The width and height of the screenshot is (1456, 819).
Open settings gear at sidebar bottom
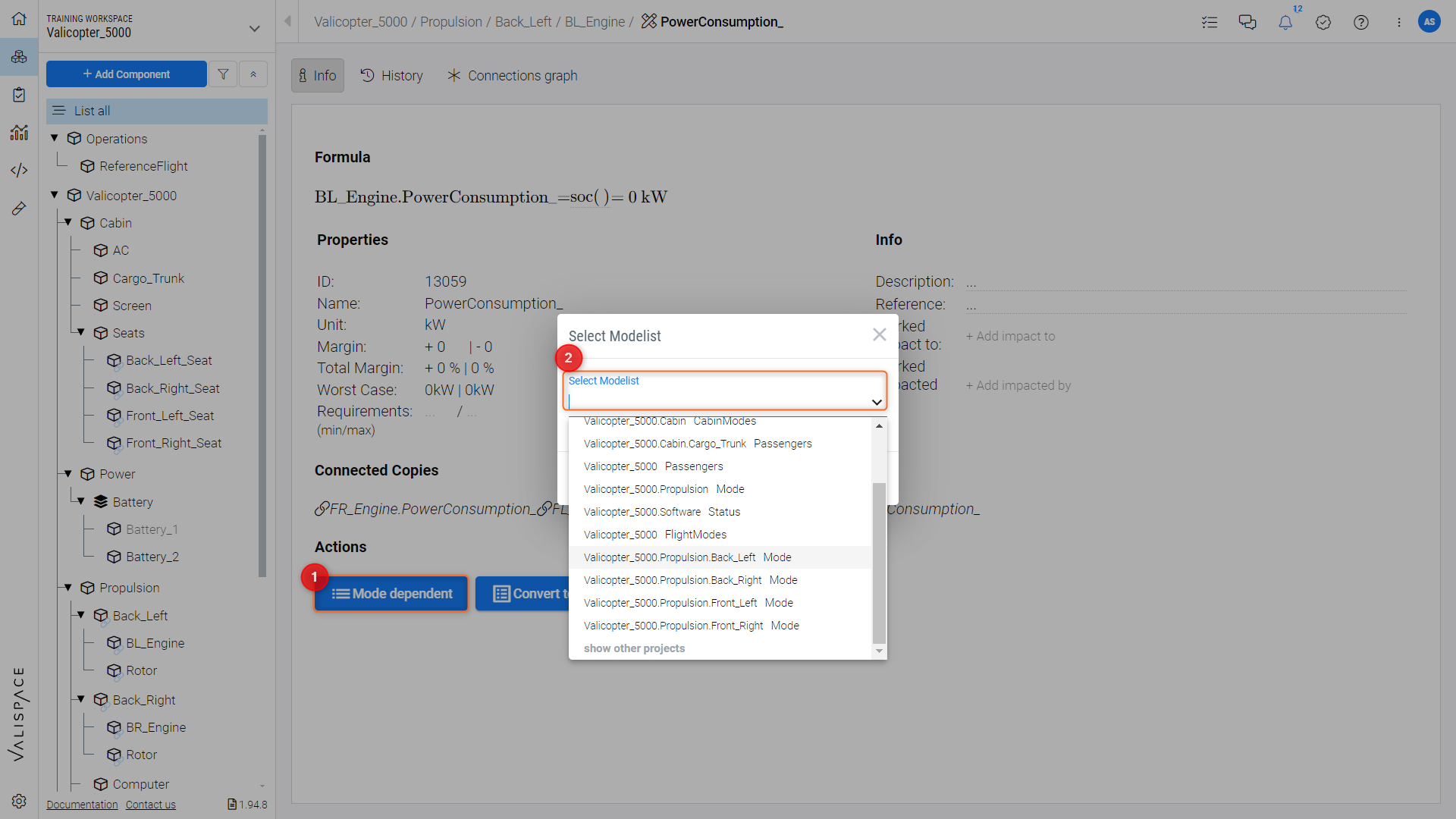coord(19,801)
